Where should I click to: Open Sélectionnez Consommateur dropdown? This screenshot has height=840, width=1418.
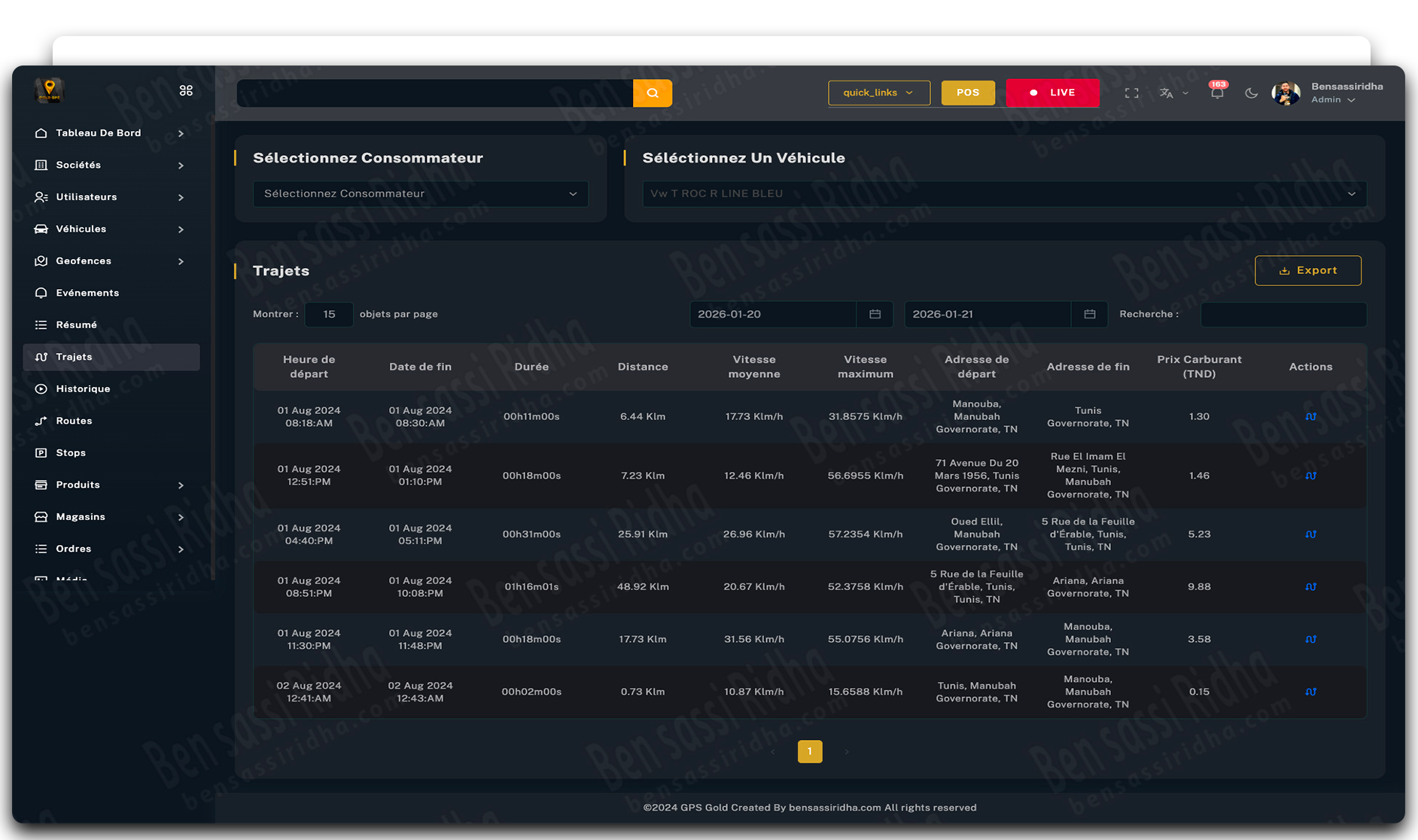(420, 194)
